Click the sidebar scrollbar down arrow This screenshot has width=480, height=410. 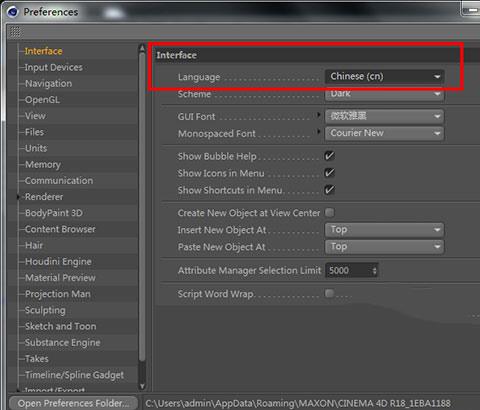click(x=142, y=386)
